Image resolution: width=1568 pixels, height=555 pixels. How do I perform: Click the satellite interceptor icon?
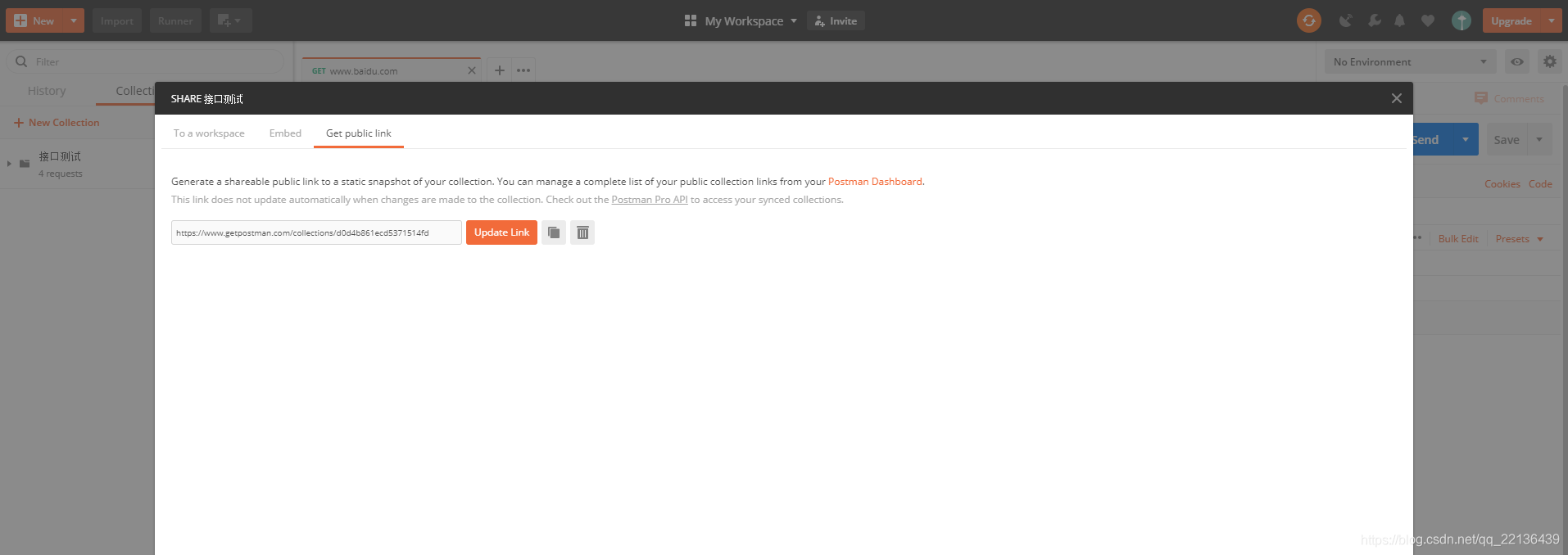(1345, 20)
